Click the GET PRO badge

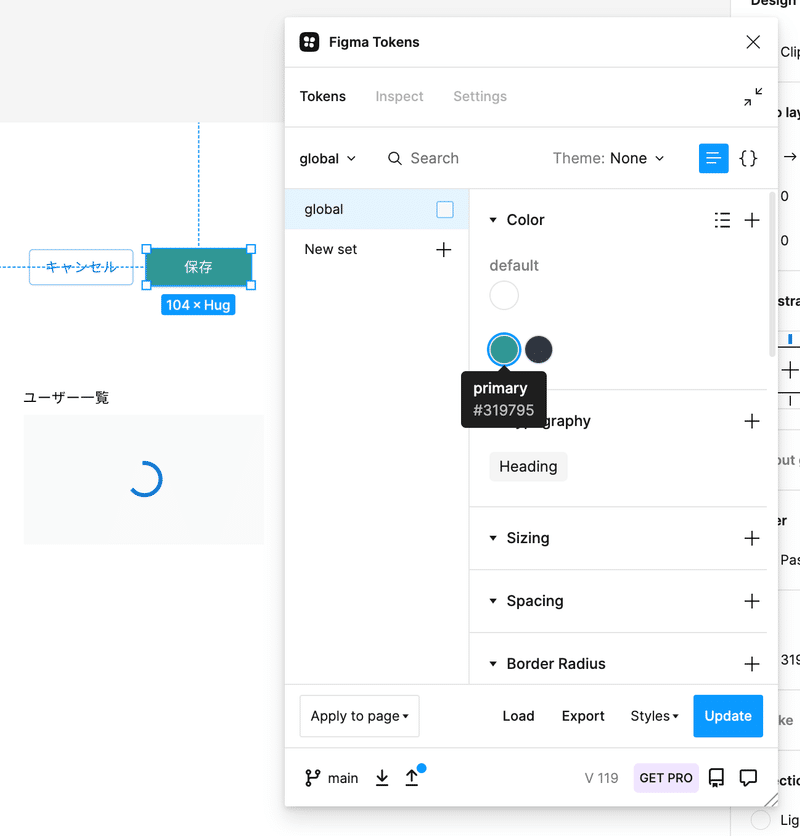[x=666, y=778]
